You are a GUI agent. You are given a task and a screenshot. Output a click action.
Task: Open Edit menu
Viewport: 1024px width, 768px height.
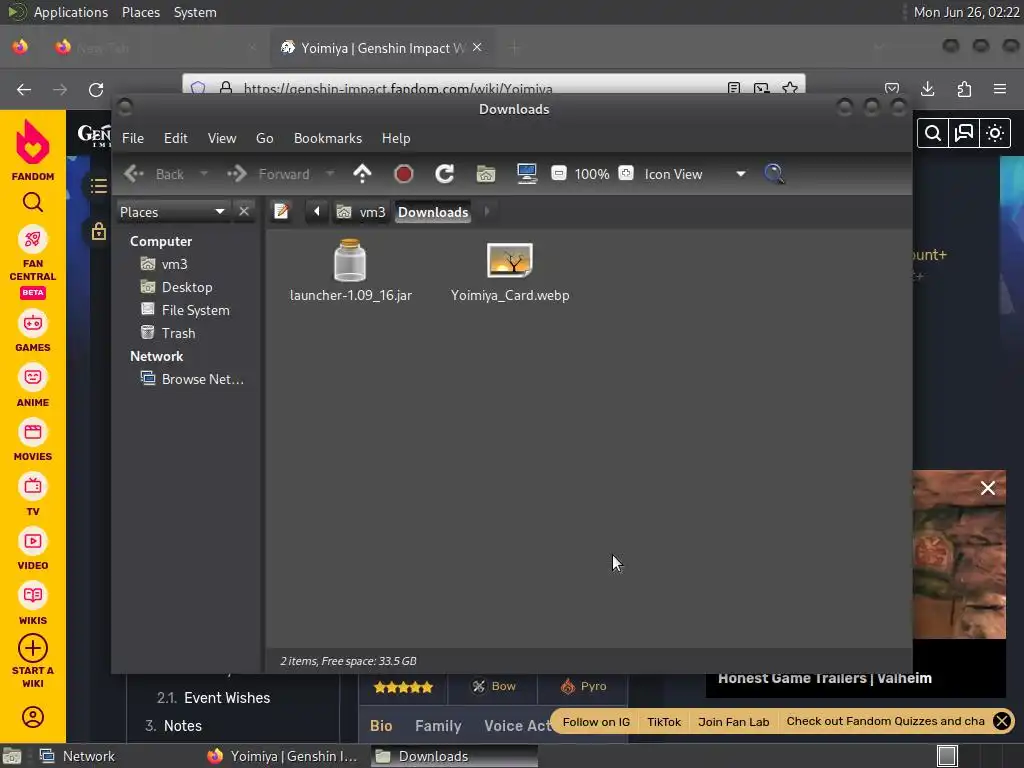176,138
